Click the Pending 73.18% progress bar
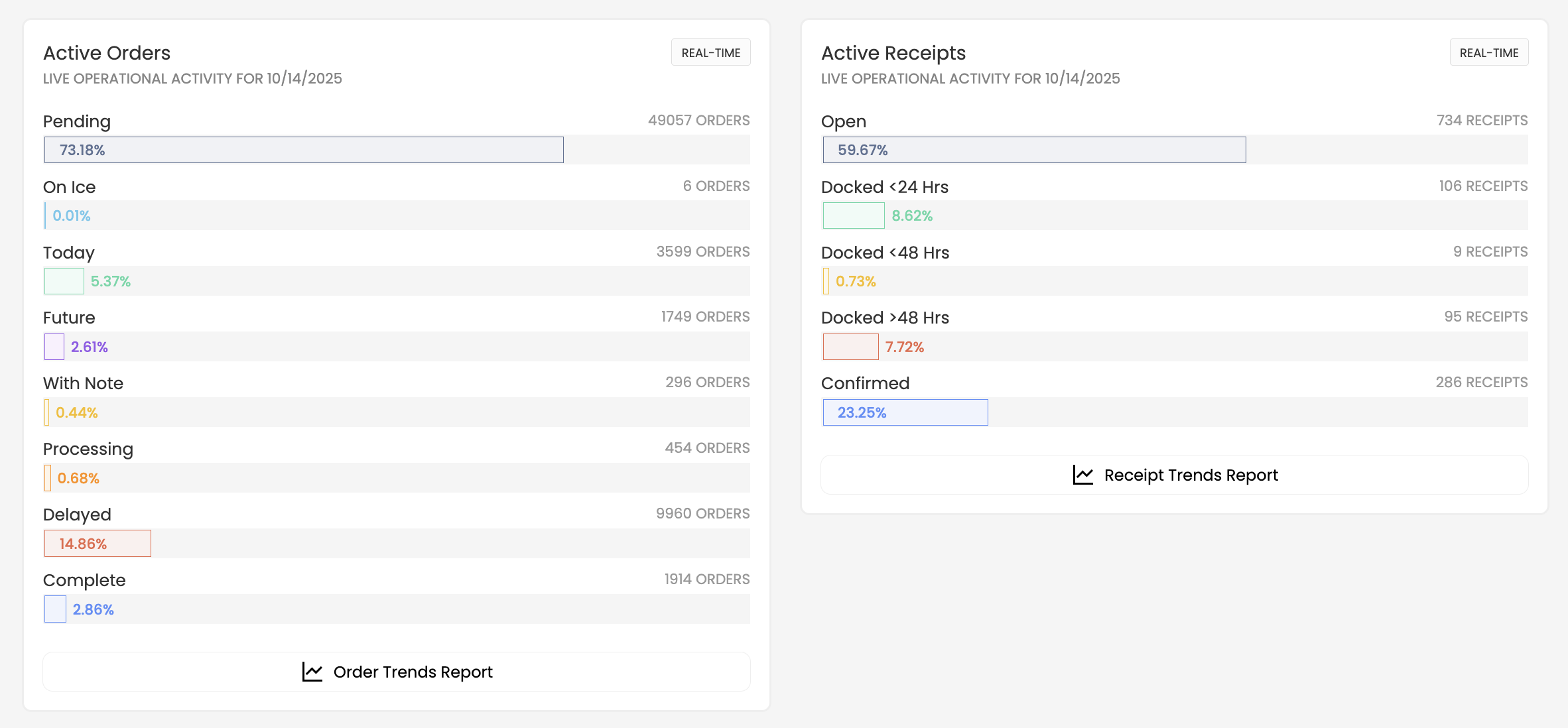 click(x=304, y=150)
